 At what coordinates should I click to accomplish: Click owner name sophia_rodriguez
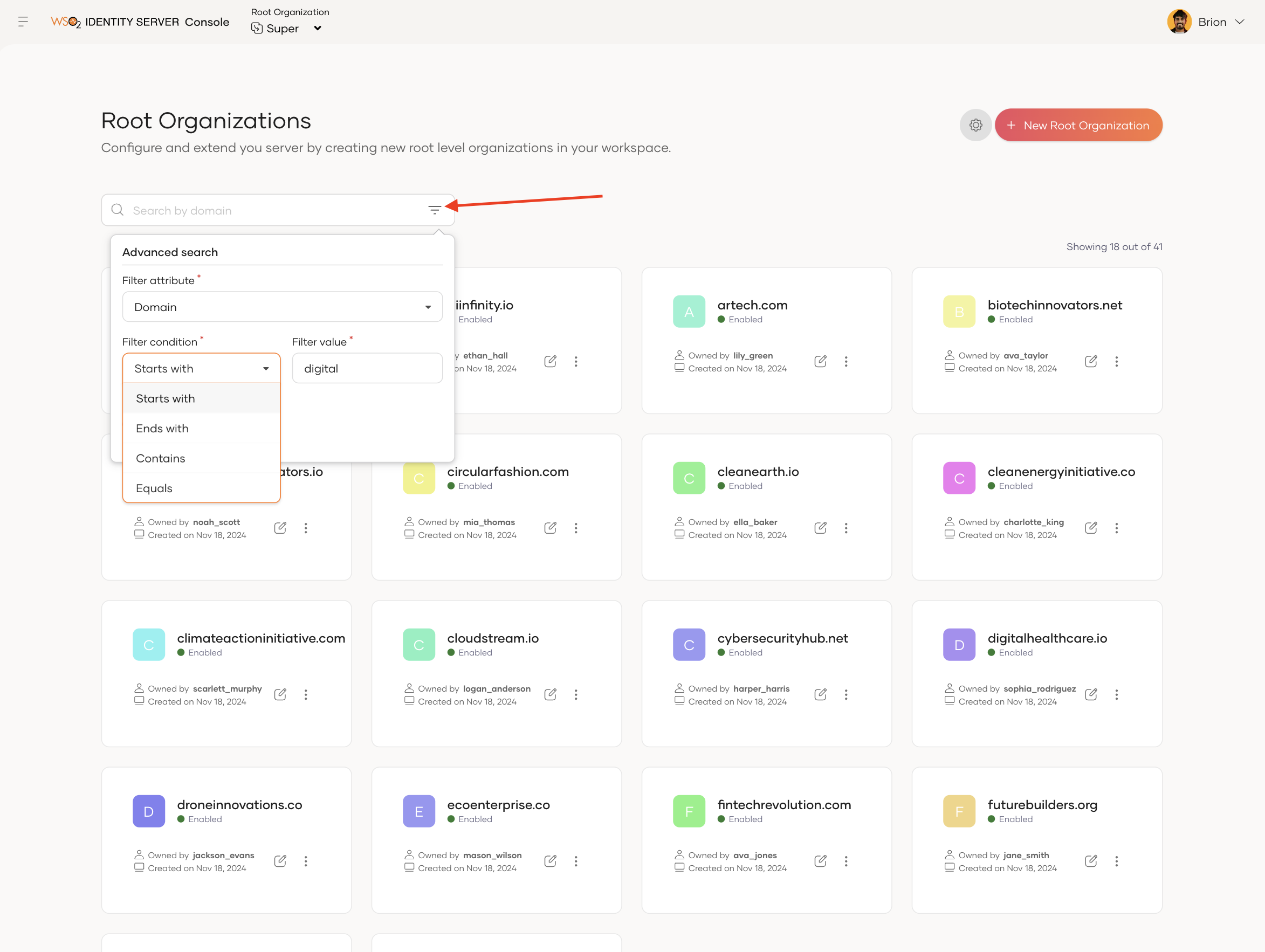click(x=1040, y=688)
